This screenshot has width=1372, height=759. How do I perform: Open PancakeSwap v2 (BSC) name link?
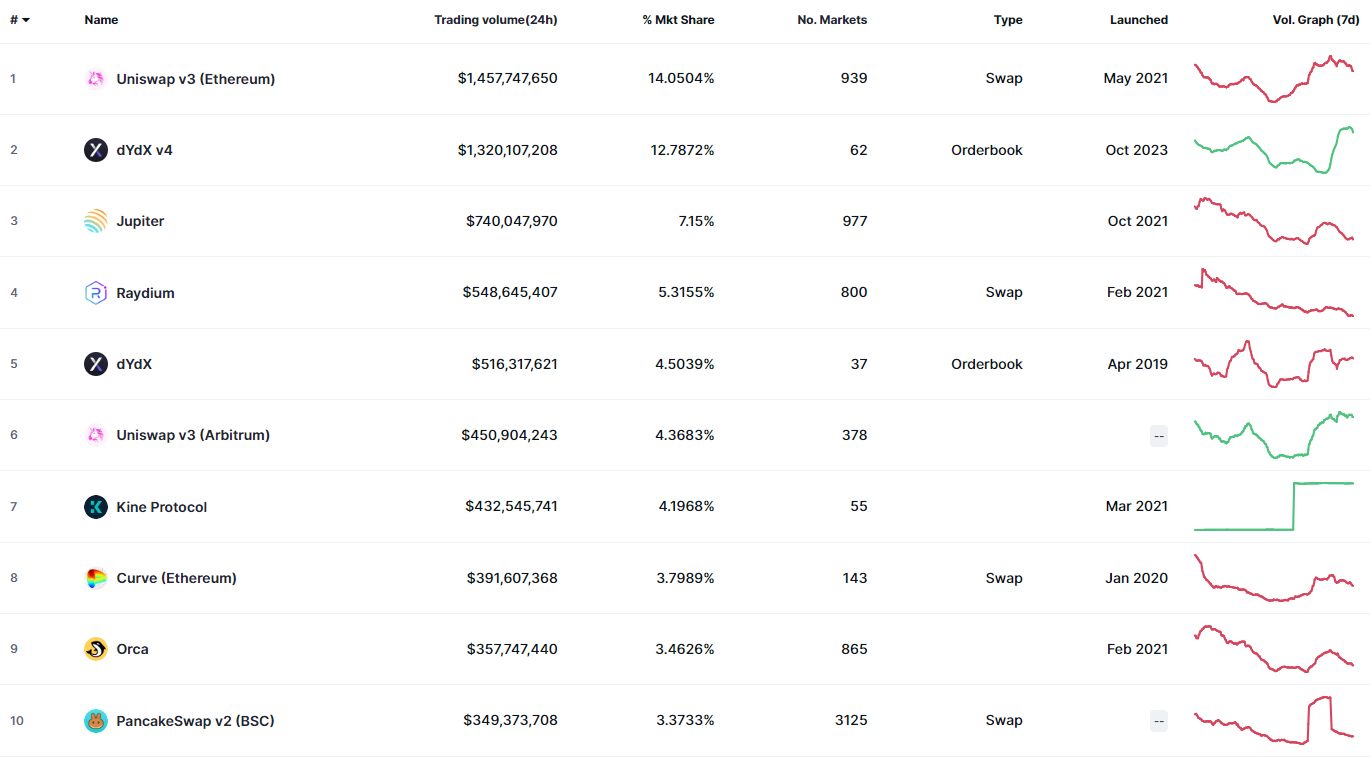pos(195,721)
